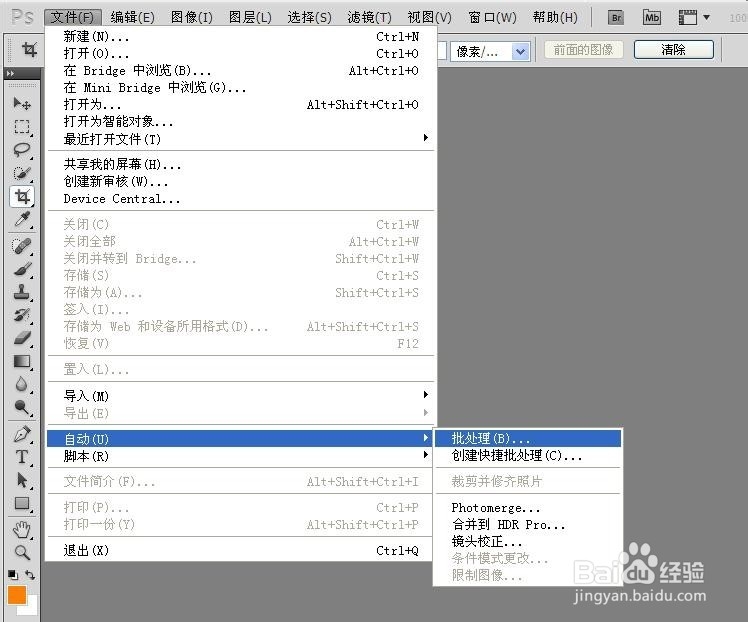Expand the 最近打开文件(T) submenu
Screen dimensions: 748x622
241,139
